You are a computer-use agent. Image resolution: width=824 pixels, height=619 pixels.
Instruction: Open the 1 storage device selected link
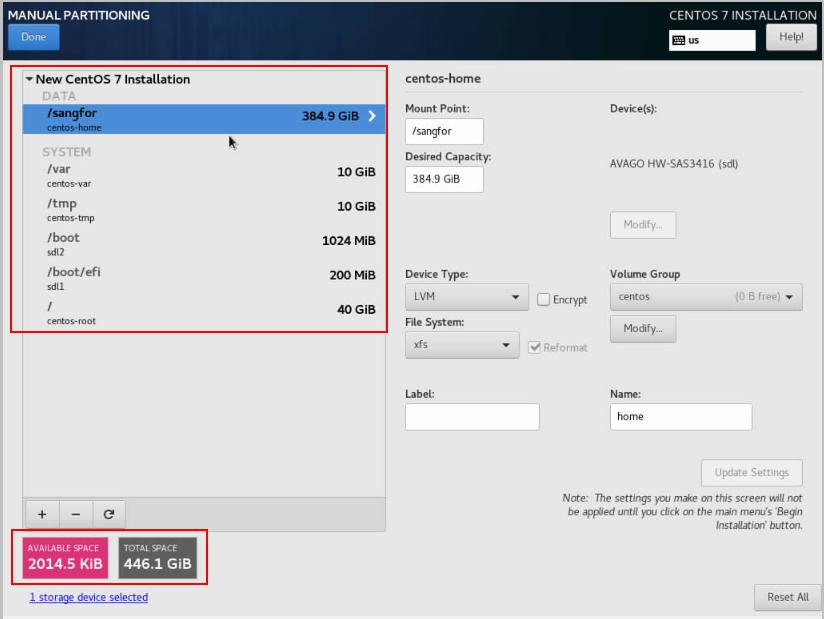pos(89,597)
